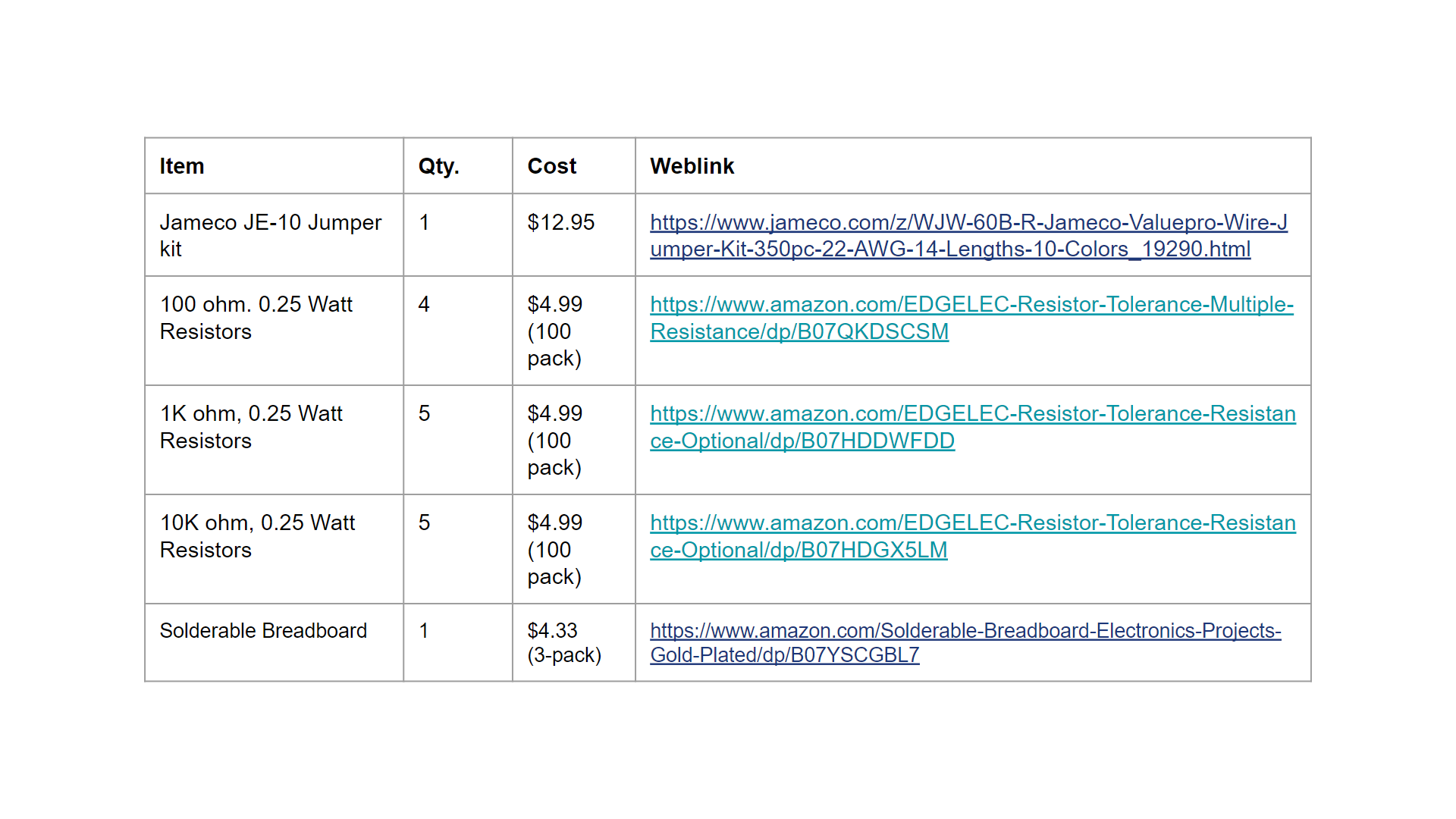Click the Item column header
Image resolution: width=1456 pixels, height=819 pixels.
click(182, 166)
